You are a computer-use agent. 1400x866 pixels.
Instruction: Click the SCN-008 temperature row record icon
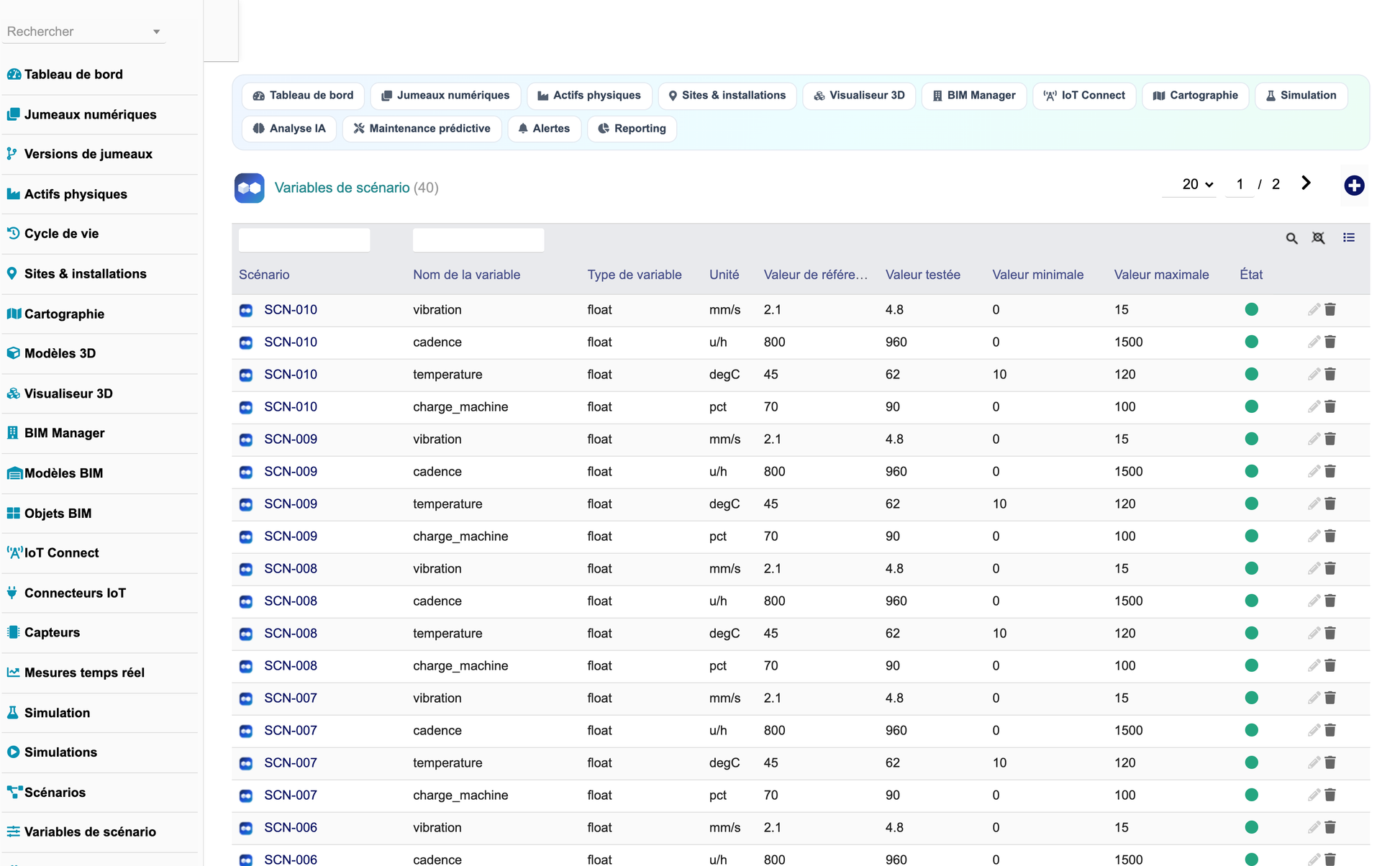246,634
